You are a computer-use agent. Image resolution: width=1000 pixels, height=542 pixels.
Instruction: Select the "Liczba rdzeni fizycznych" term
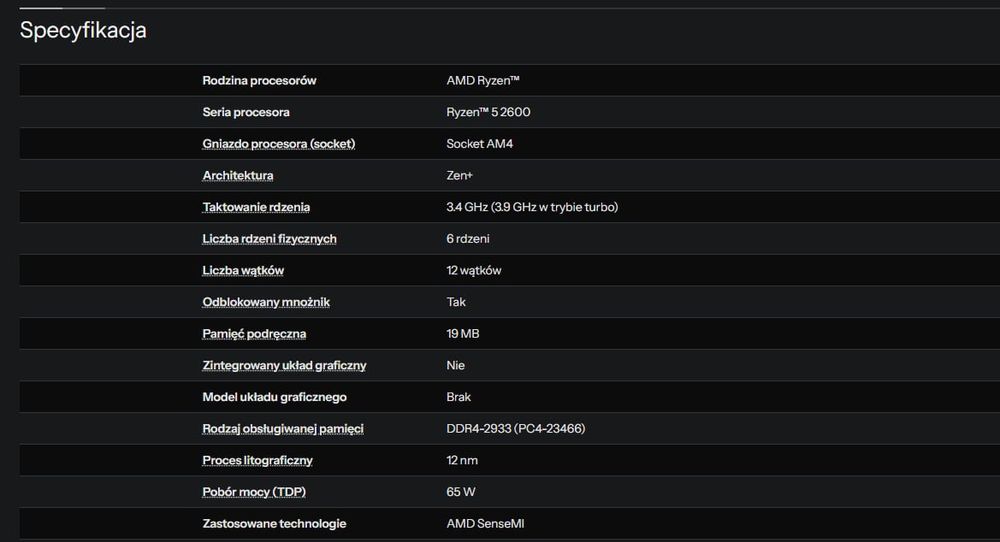point(269,239)
